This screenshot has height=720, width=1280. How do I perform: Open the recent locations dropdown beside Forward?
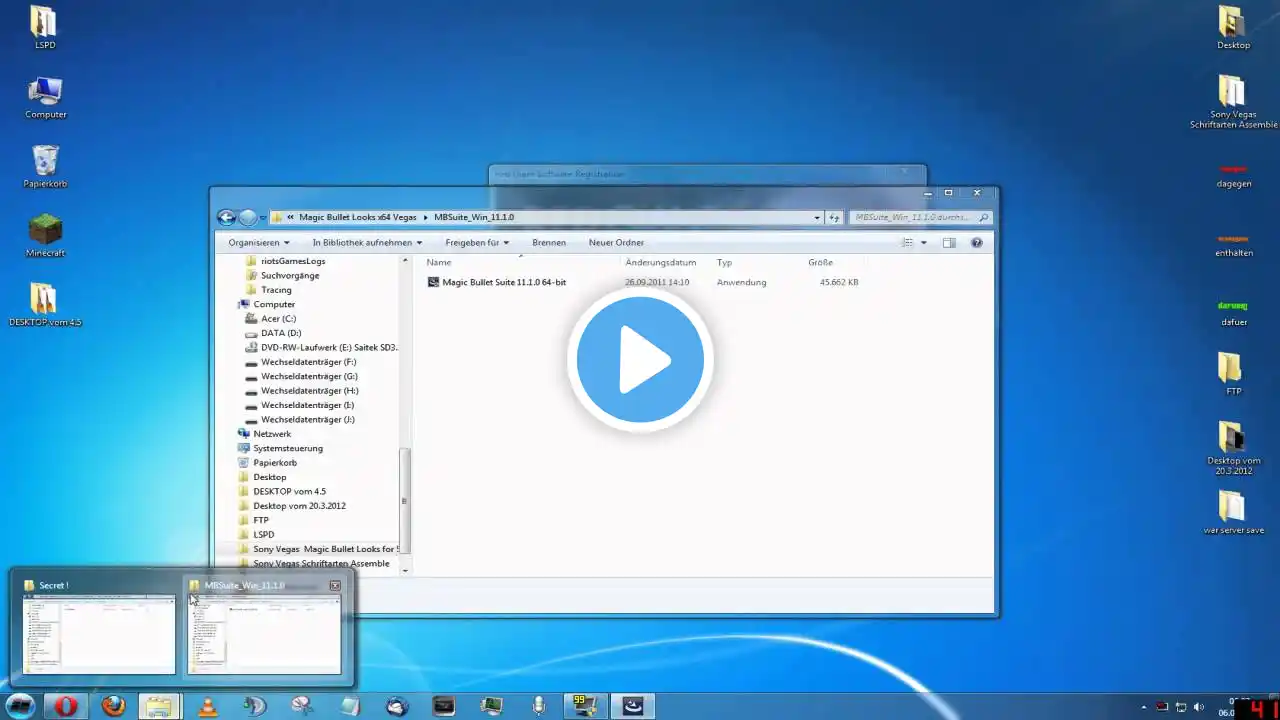tap(263, 218)
